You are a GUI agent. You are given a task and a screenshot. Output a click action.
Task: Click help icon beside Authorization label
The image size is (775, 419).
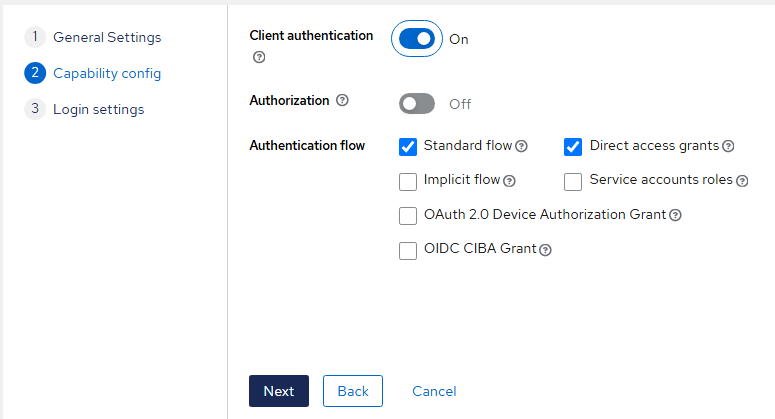[343, 101]
